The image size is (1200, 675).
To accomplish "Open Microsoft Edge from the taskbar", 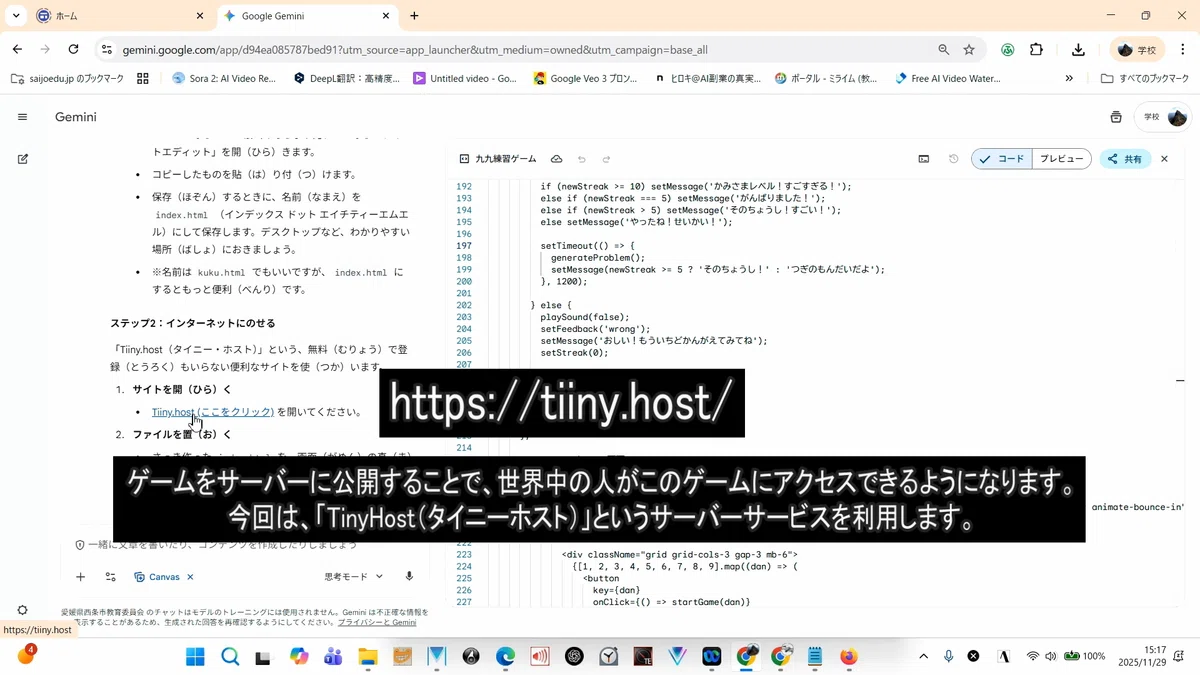I will coord(506,656).
